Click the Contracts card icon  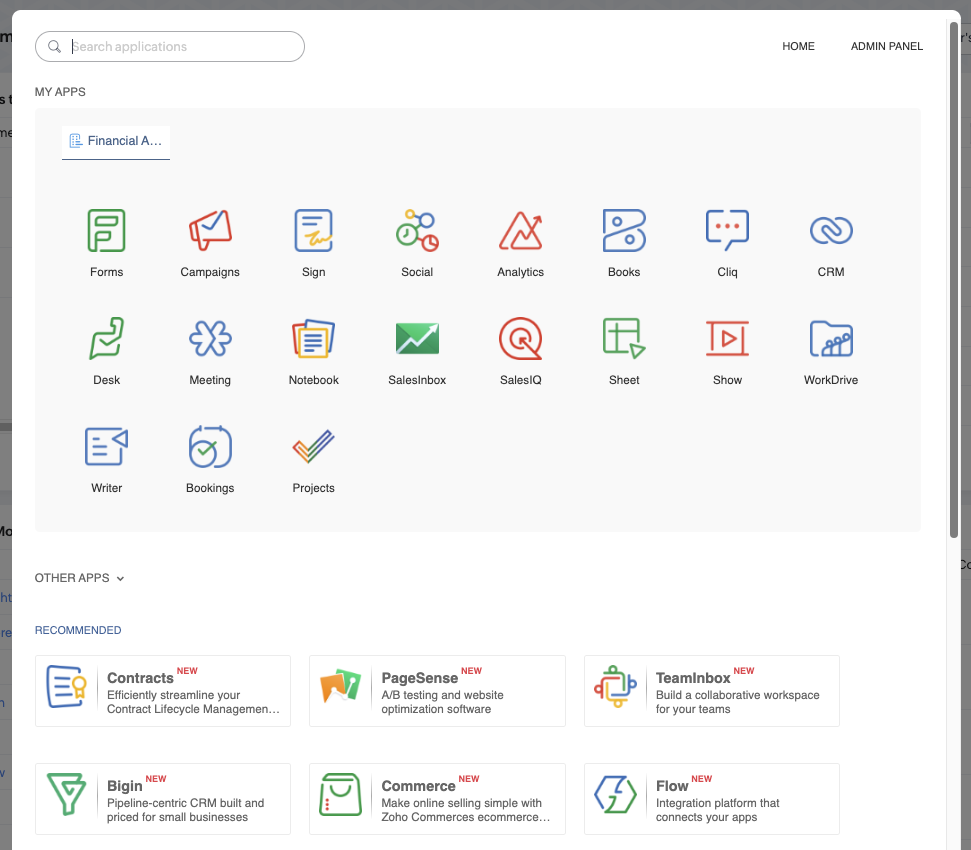click(x=66, y=687)
